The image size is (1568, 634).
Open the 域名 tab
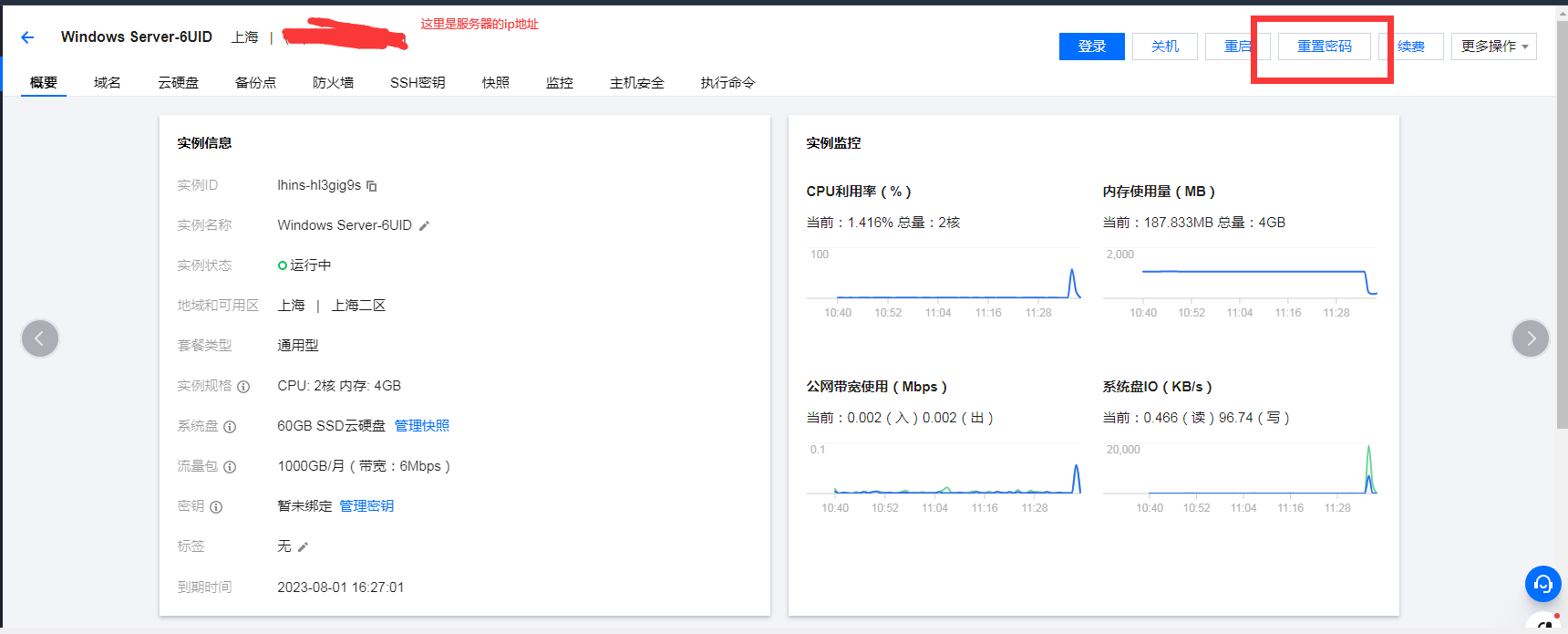(108, 83)
